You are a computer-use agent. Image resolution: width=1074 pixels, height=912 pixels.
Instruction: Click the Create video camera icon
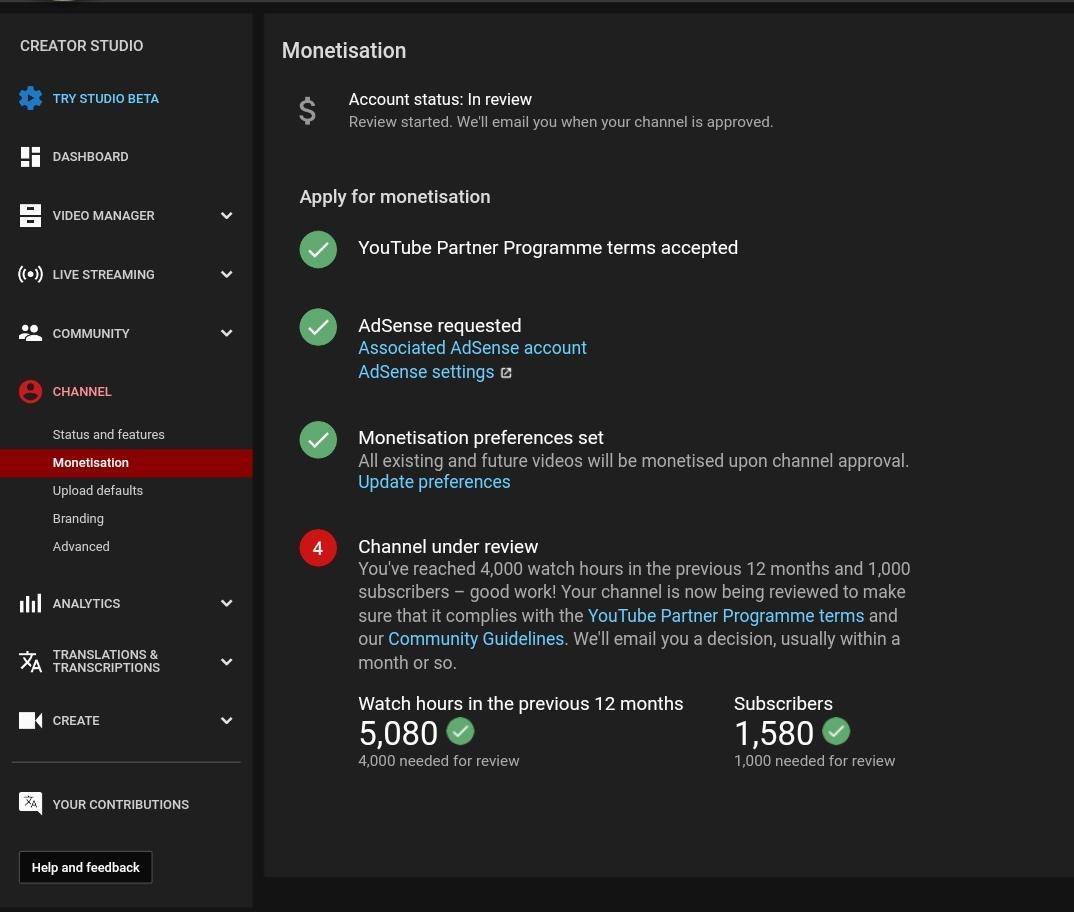click(x=30, y=720)
